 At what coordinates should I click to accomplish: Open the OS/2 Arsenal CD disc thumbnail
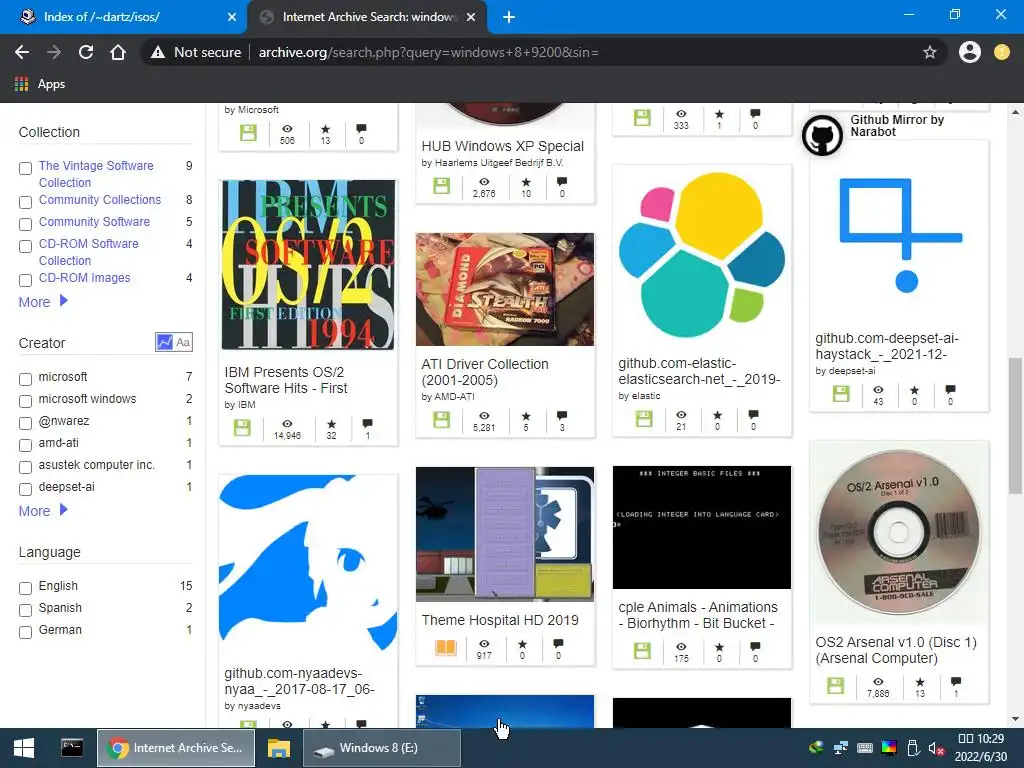pyautogui.click(x=899, y=533)
